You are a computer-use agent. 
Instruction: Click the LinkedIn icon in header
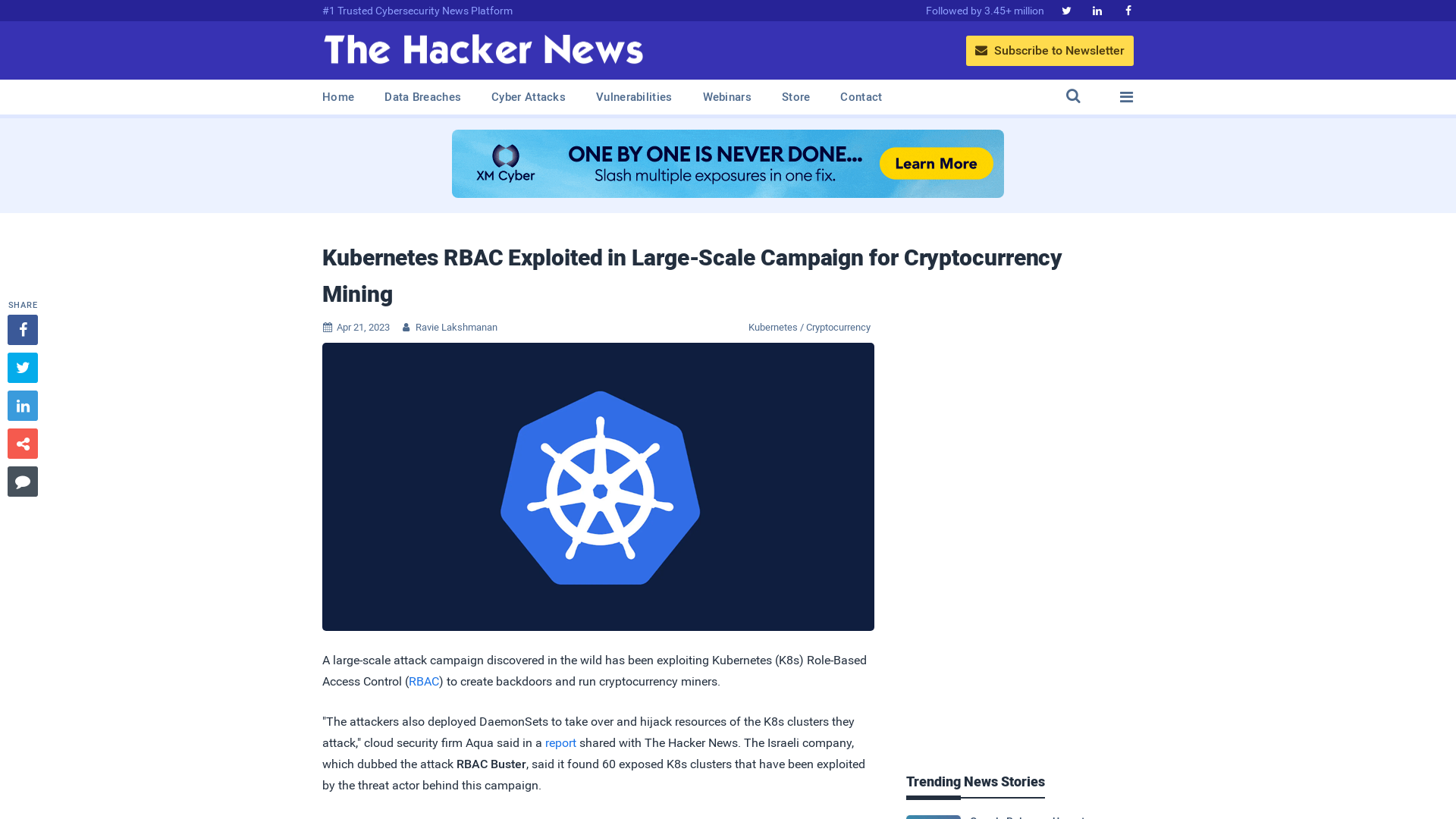coord(1096,10)
